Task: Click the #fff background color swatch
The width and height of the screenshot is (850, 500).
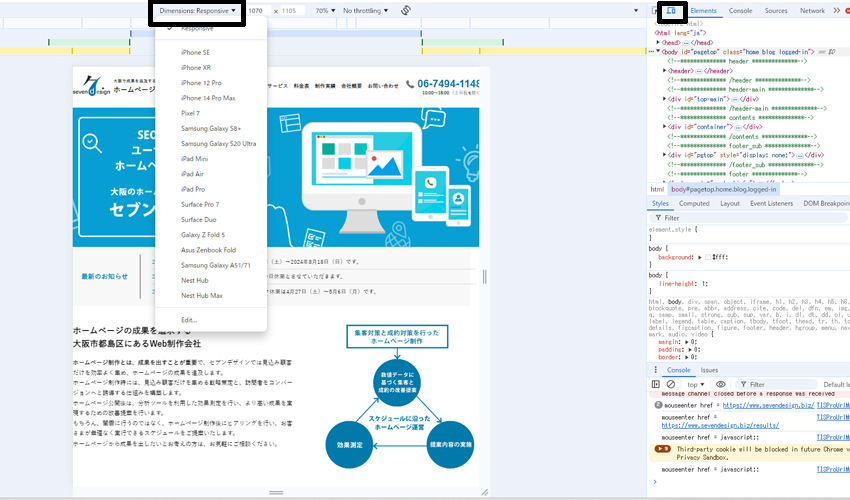Action: pos(708,257)
